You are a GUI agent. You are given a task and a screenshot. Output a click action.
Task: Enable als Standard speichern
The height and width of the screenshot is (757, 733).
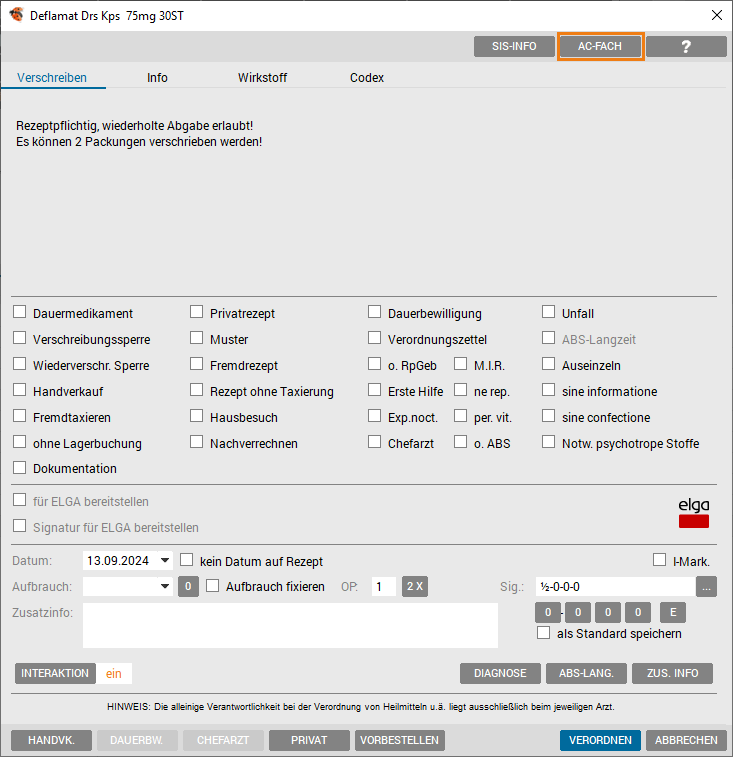(543, 633)
